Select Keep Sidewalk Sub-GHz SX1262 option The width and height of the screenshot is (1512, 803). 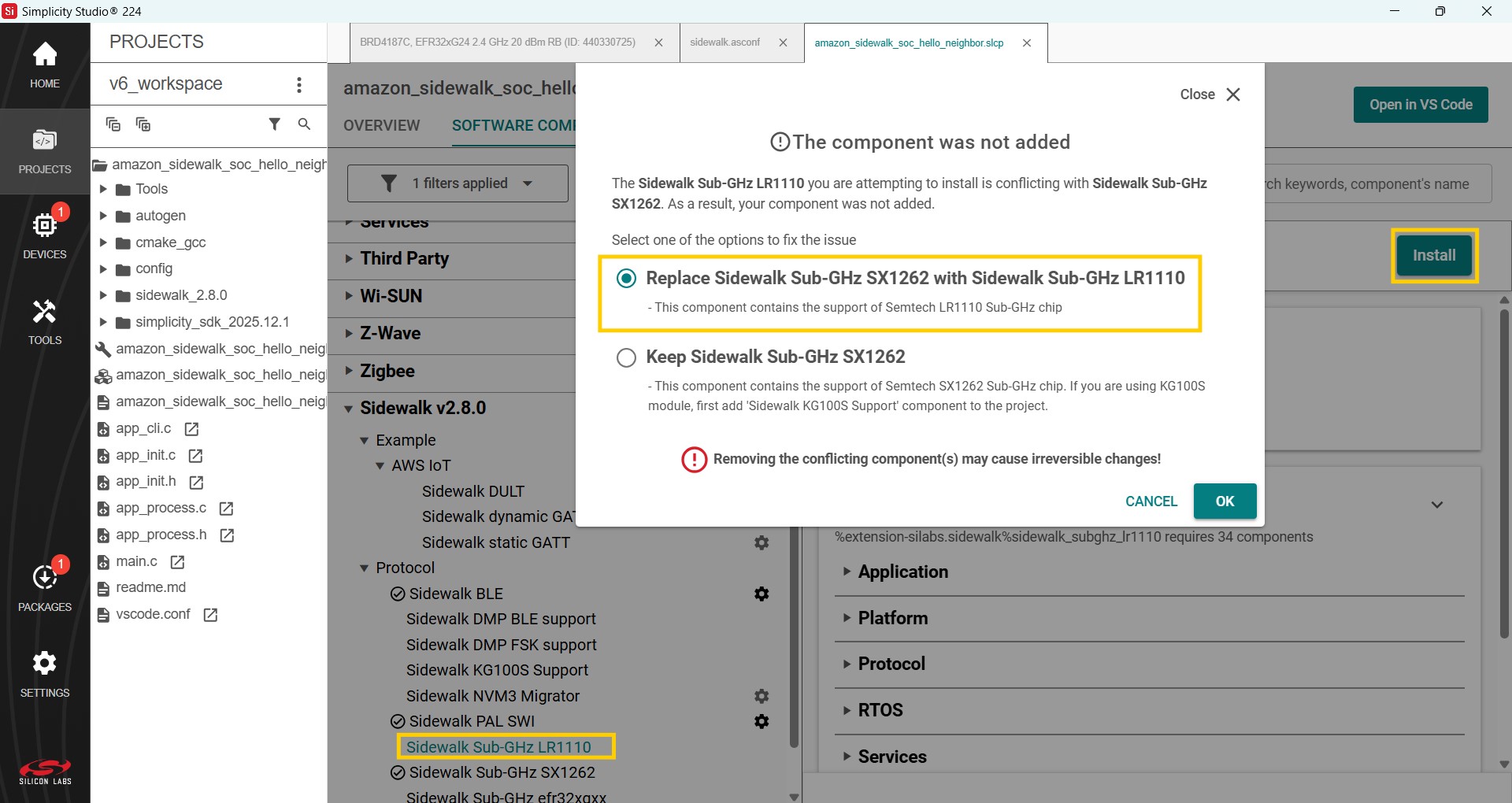(627, 357)
